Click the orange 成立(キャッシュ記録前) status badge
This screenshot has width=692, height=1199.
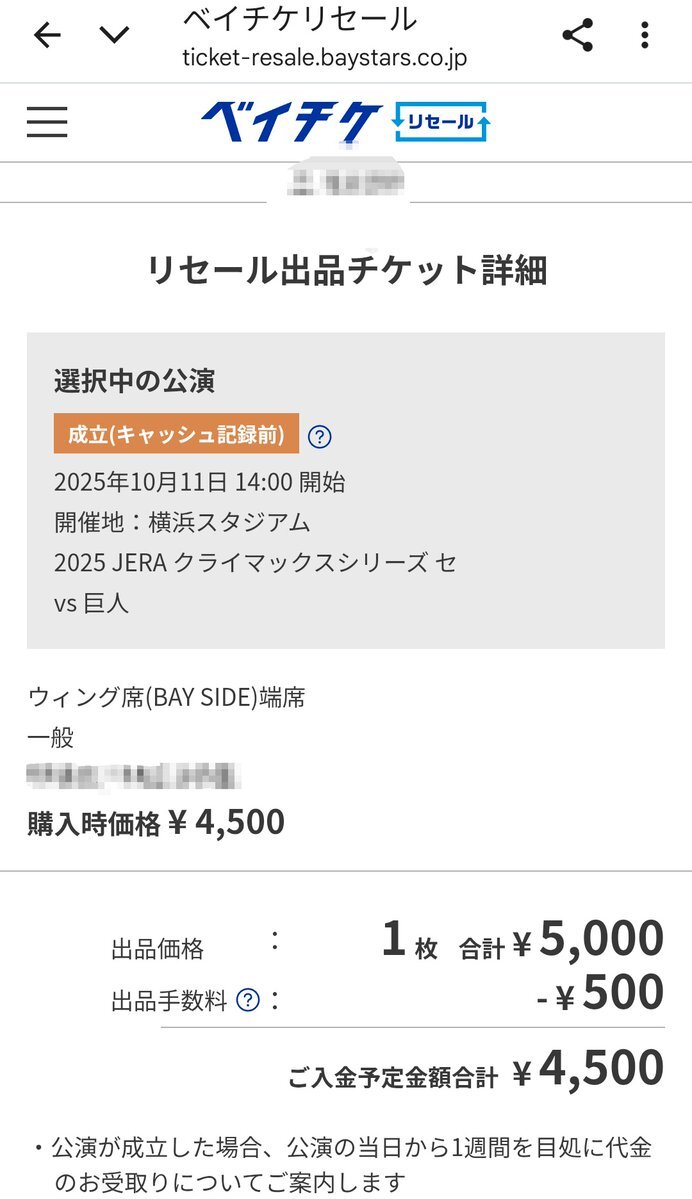(176, 435)
